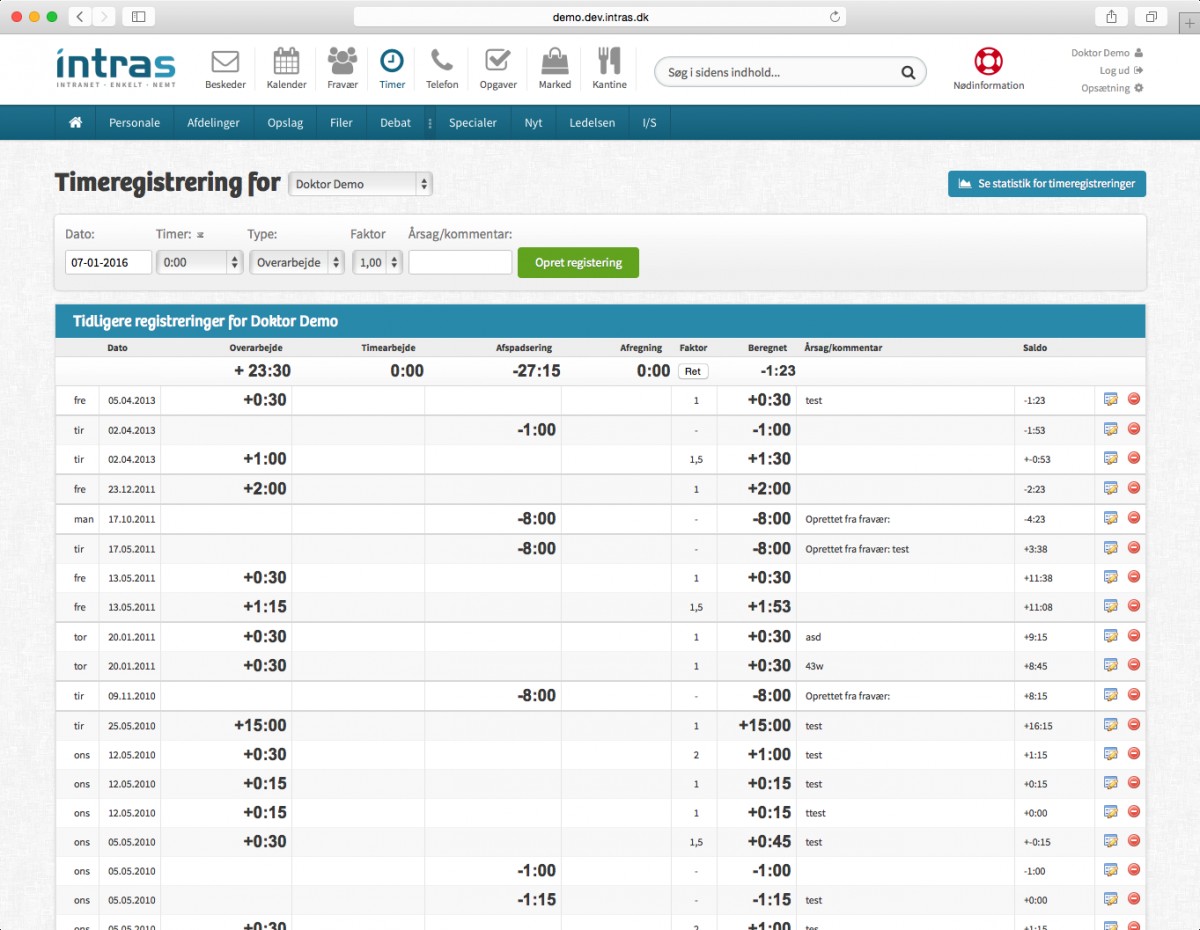Open the Marked section

(554, 66)
